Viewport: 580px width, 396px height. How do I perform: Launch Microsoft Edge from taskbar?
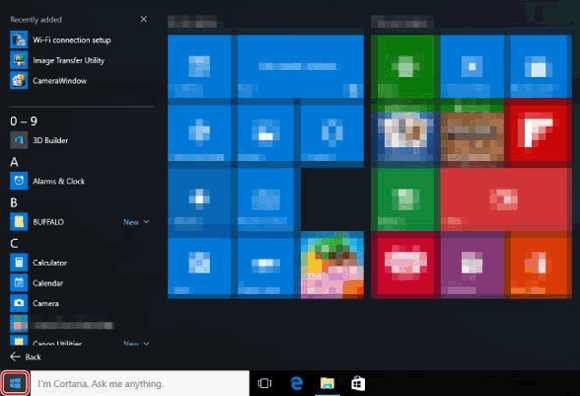[296, 383]
